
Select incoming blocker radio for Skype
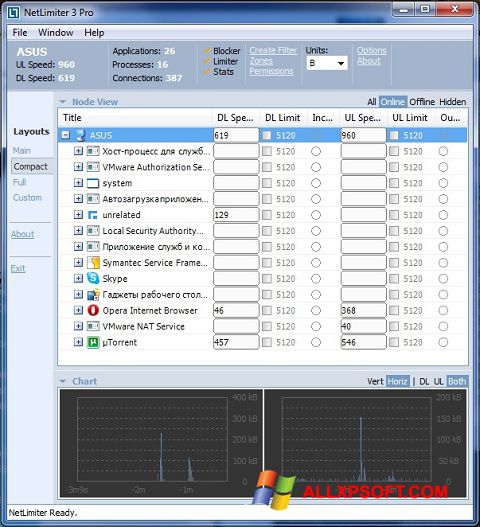(316, 278)
